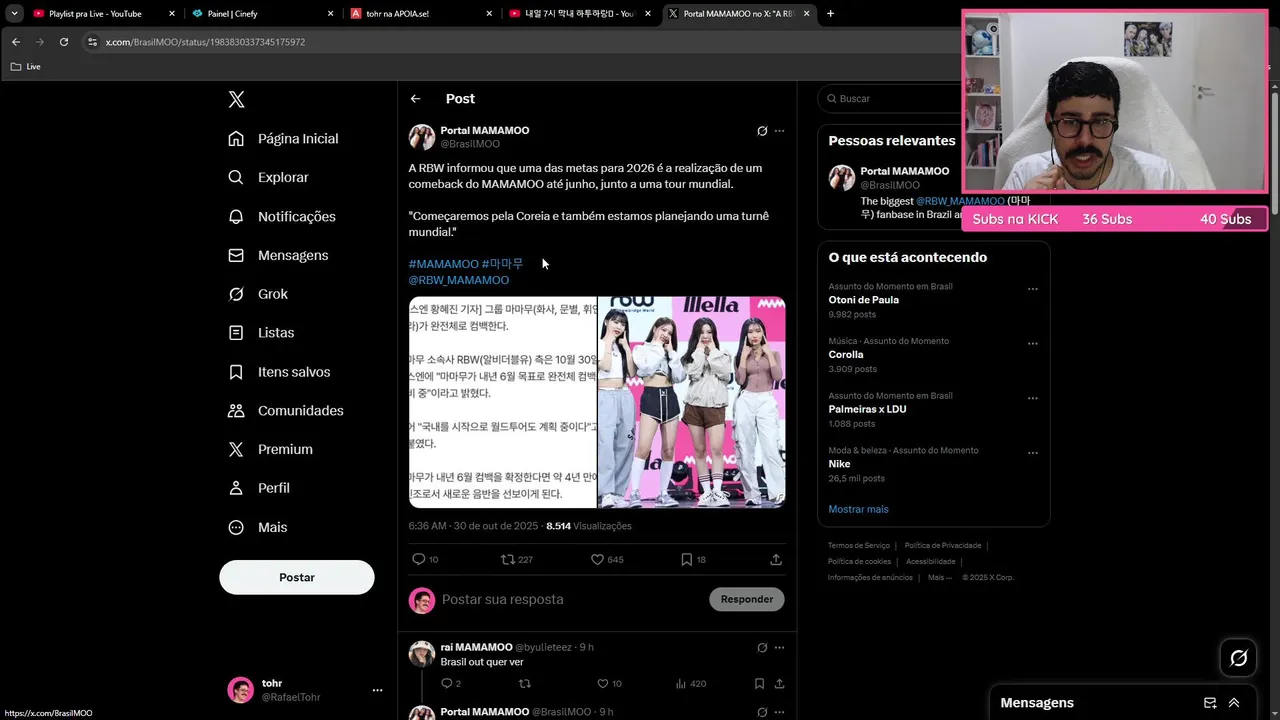Open options on rai MAMAMOO comment
Image resolution: width=1280 pixels, height=720 pixels.
click(780, 647)
